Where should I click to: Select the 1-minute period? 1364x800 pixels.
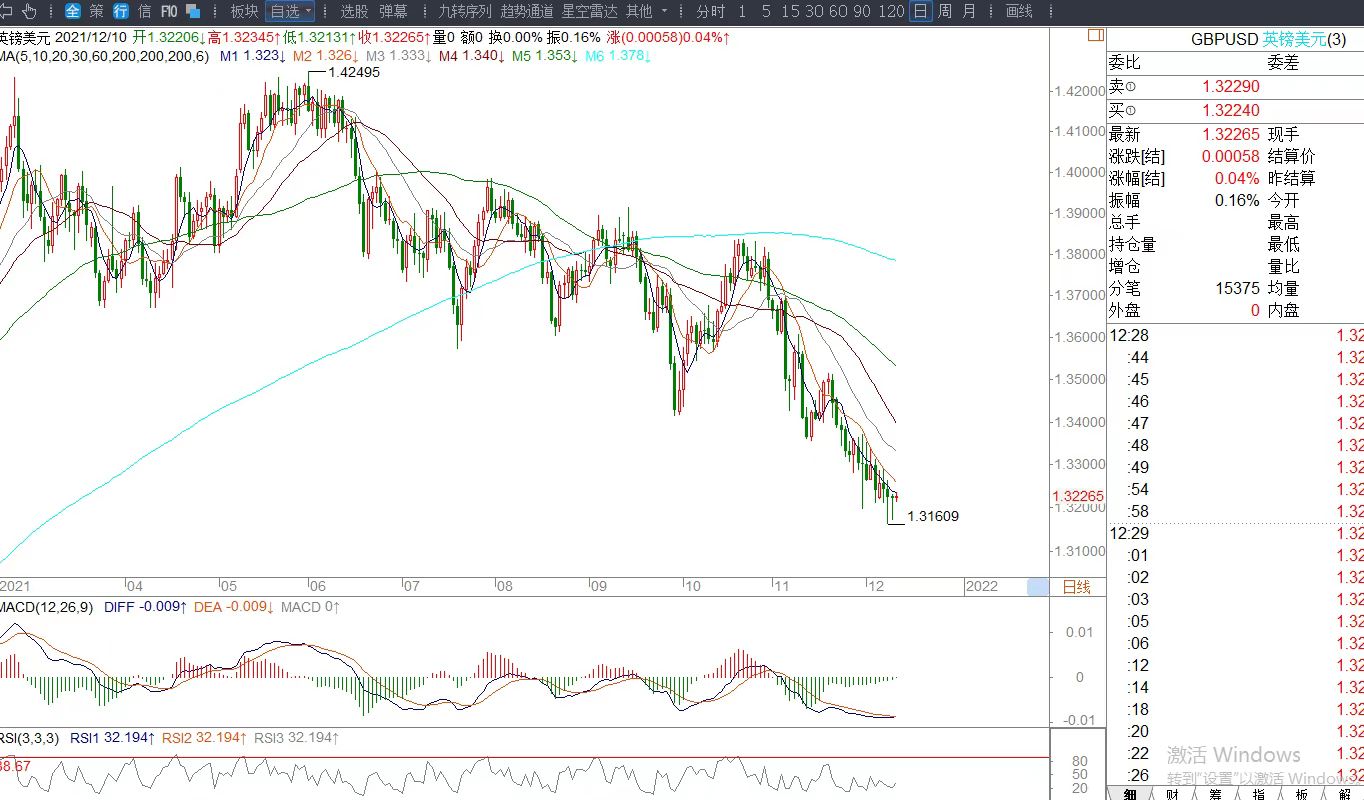click(742, 11)
